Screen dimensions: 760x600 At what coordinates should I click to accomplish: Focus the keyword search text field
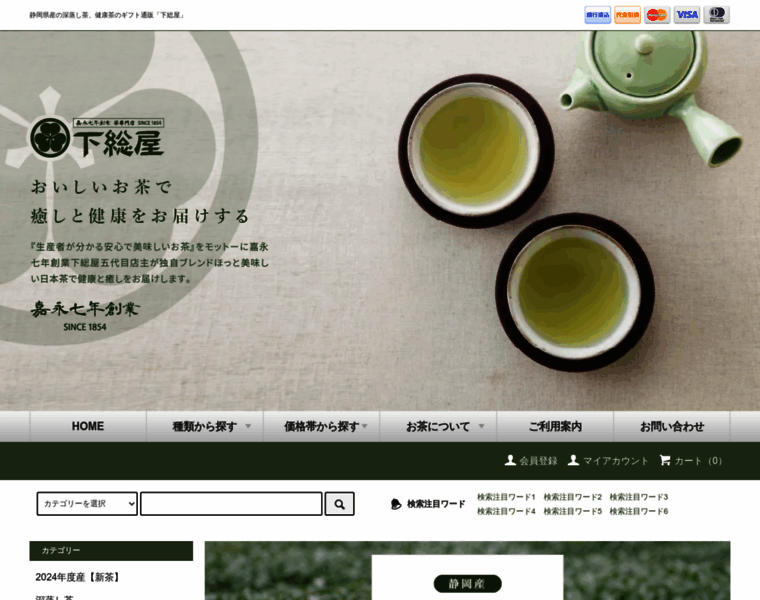point(231,504)
